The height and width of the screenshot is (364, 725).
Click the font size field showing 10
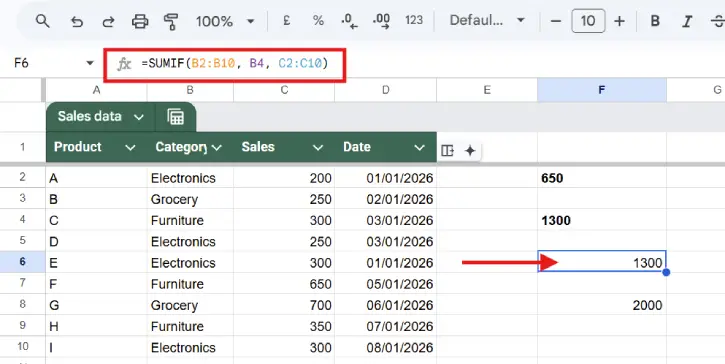click(x=588, y=21)
